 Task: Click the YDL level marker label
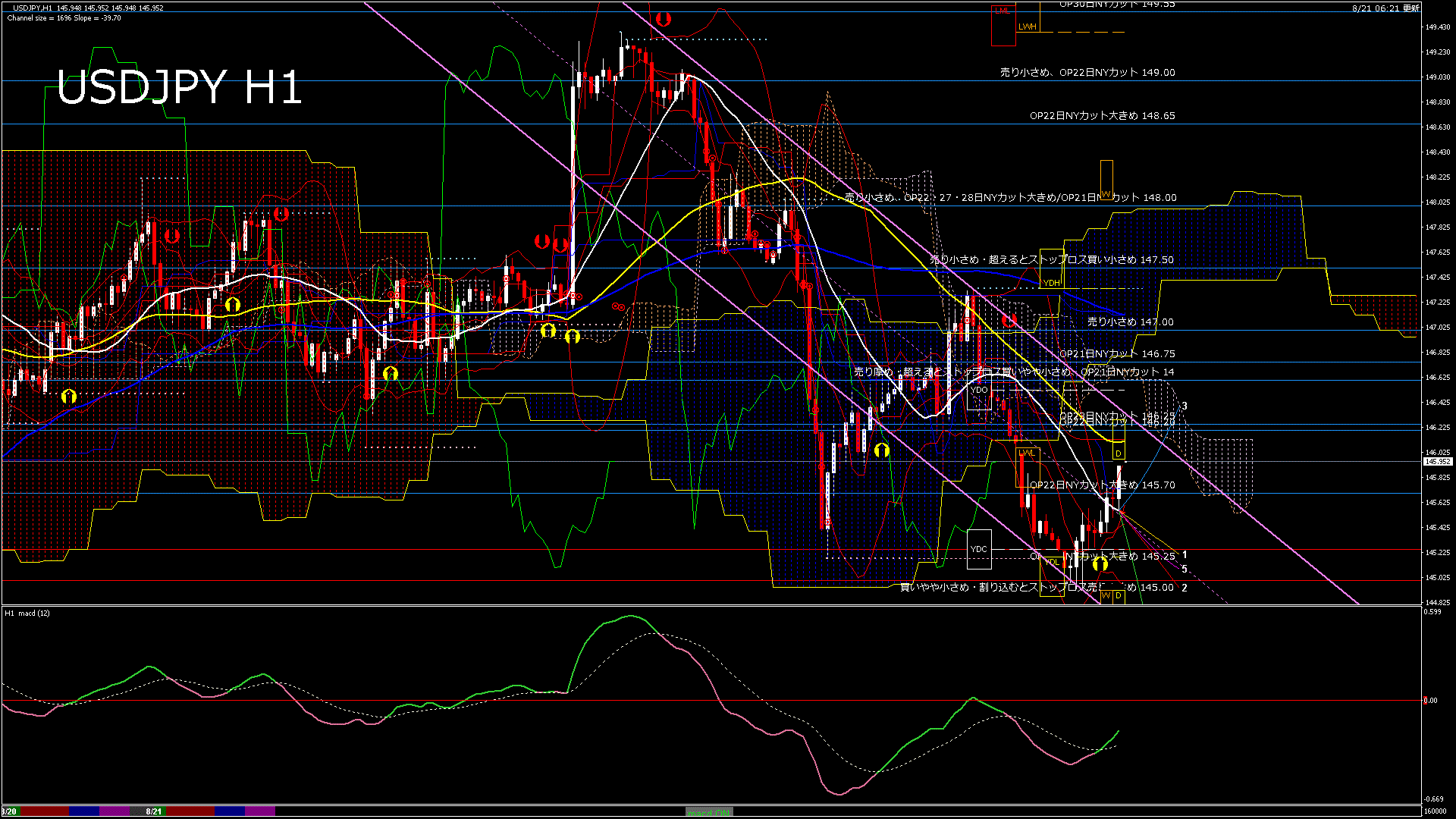click(x=1052, y=562)
